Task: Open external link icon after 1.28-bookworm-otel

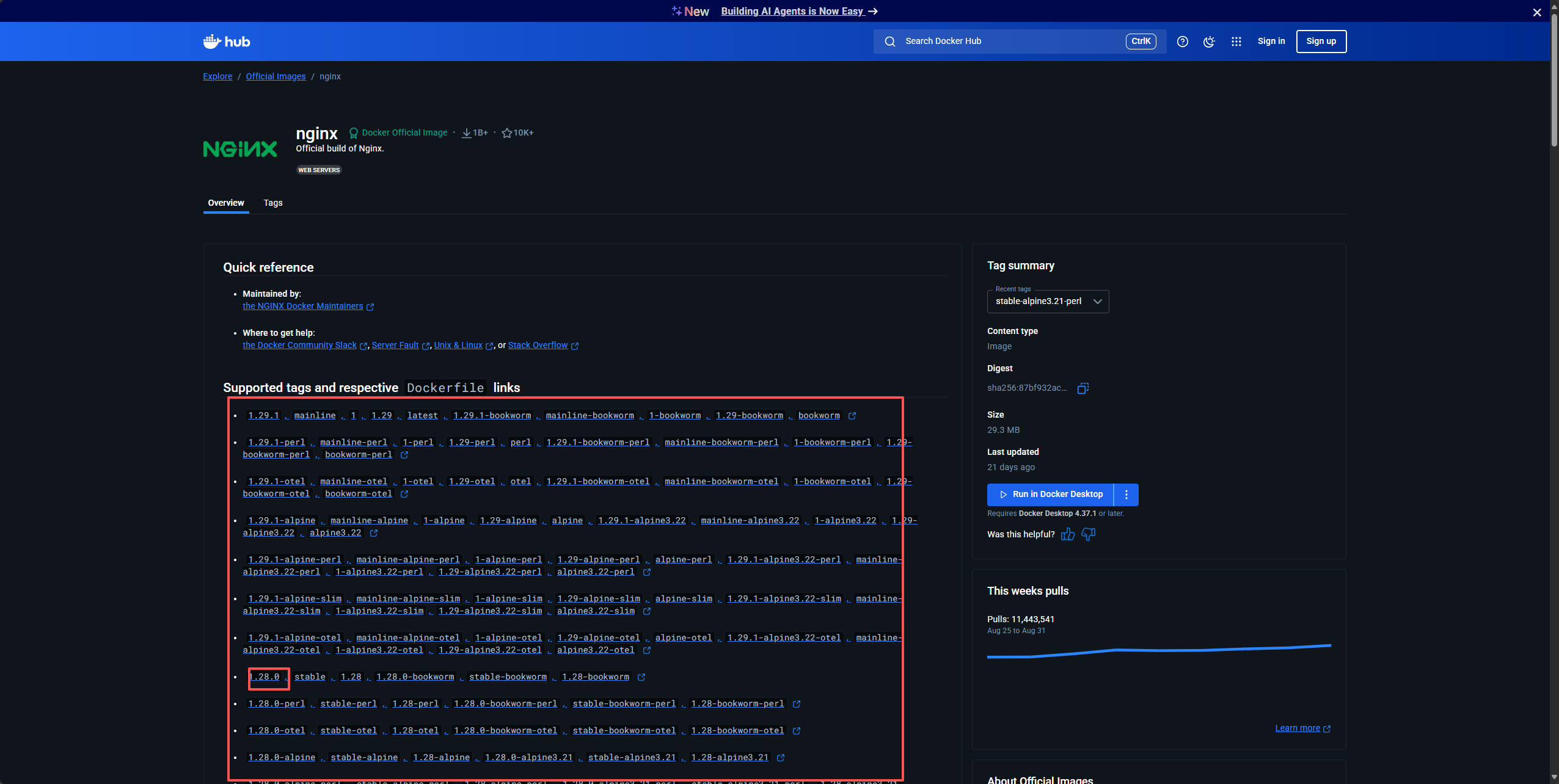Action: (x=797, y=731)
